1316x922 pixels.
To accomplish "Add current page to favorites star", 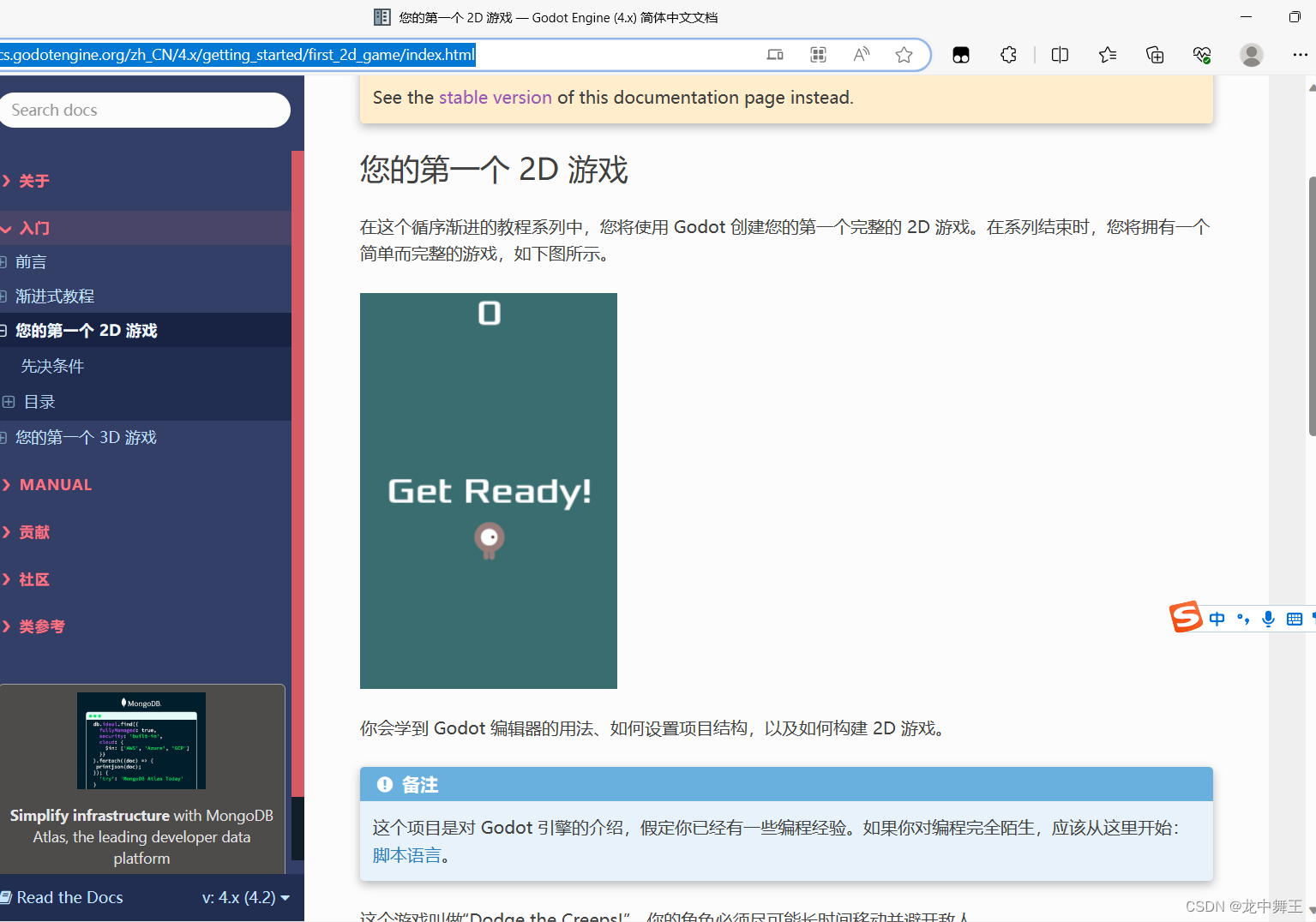I will (x=904, y=54).
